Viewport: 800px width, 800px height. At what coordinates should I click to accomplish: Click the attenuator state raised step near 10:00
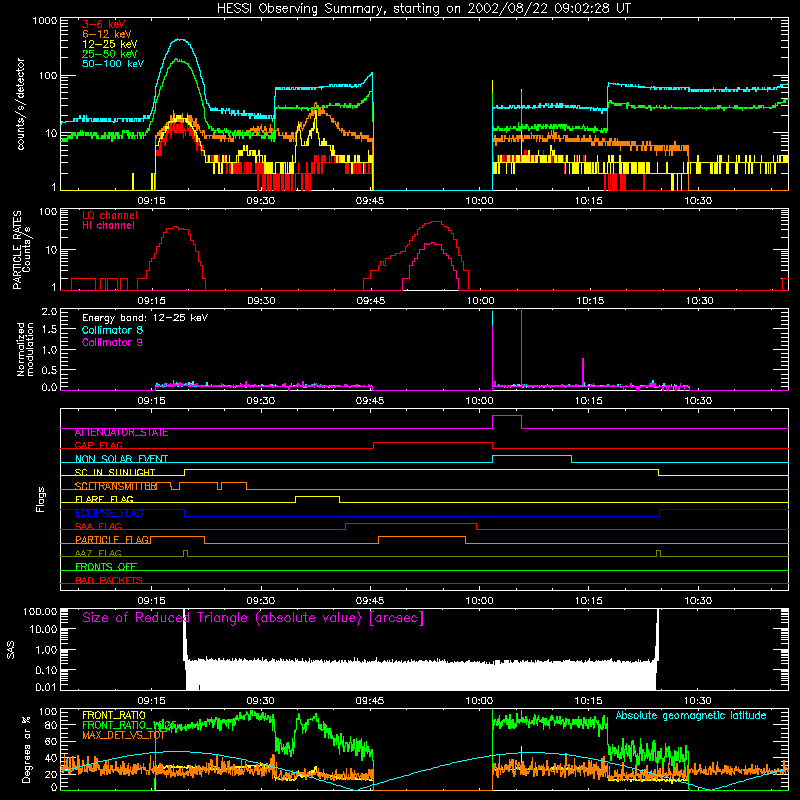(x=507, y=416)
